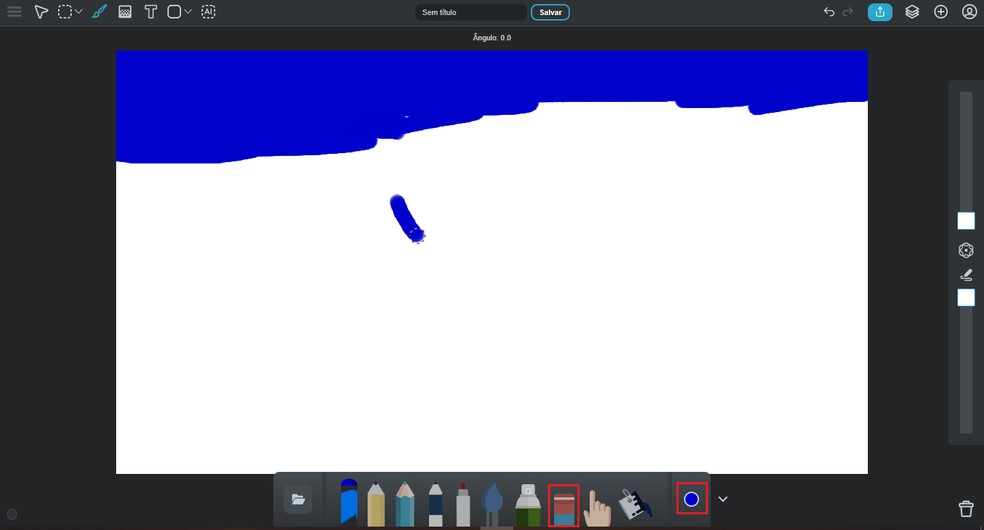The height and width of the screenshot is (530, 984).
Task: Open the brush library folder
Action: coord(298,499)
